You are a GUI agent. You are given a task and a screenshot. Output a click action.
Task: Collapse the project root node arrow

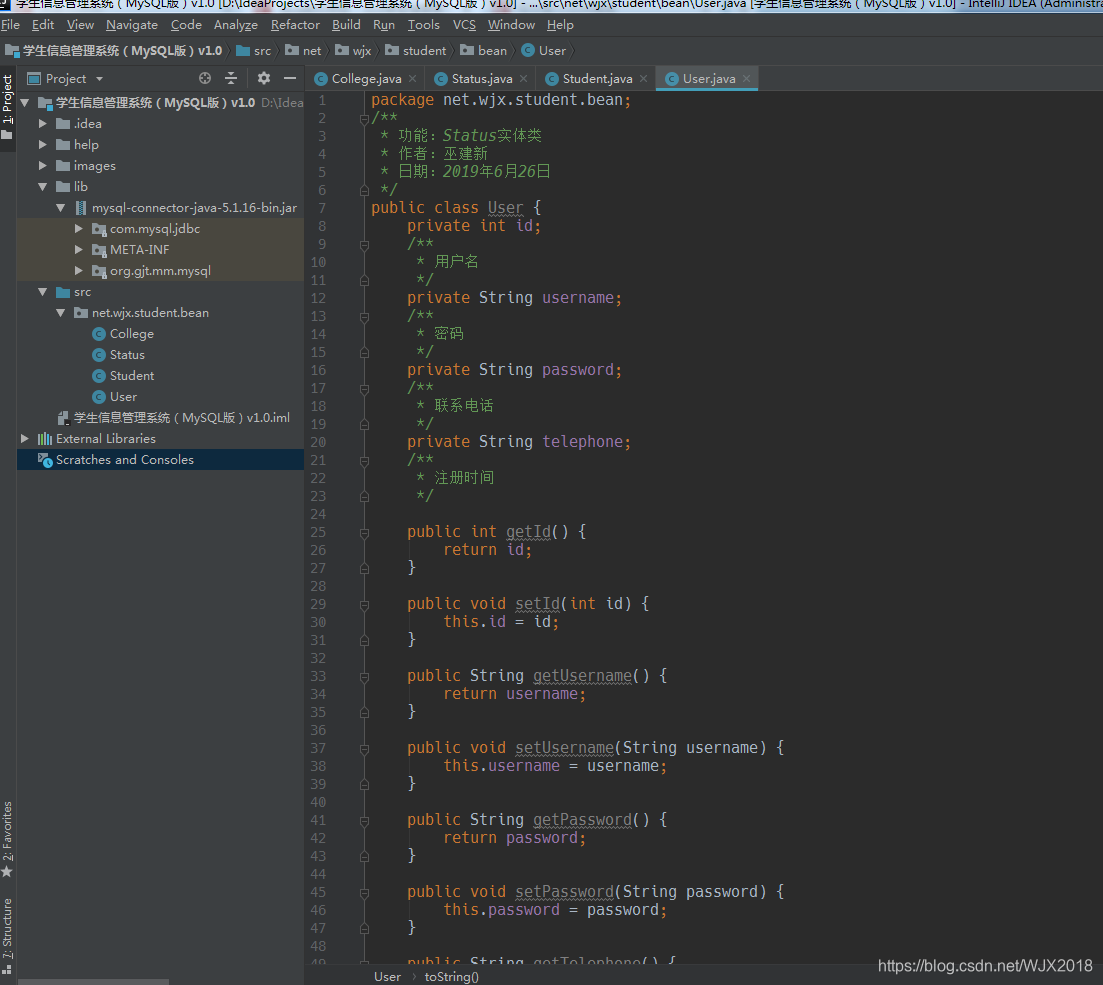pyautogui.click(x=25, y=103)
